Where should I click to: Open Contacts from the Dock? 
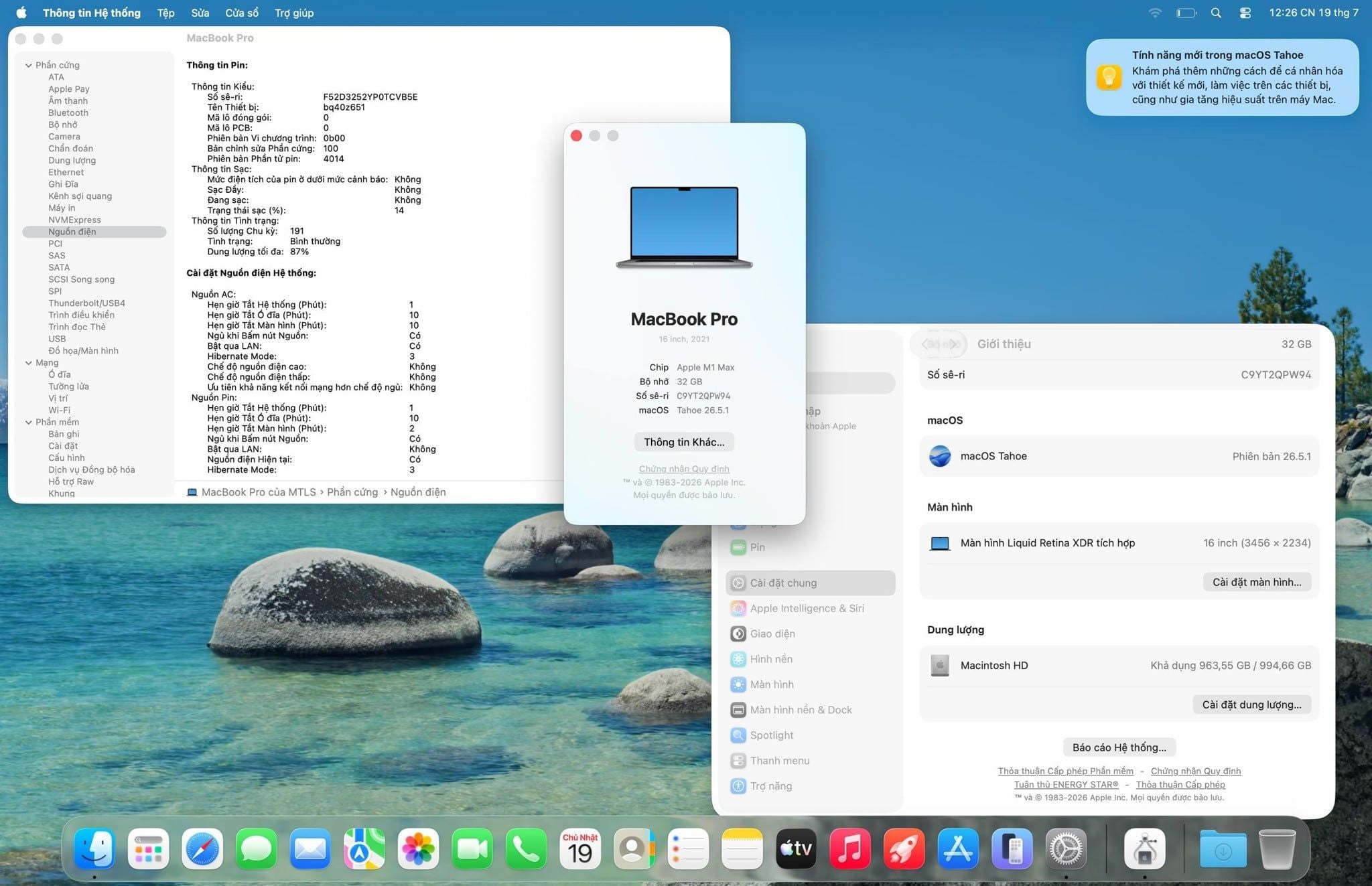634,849
